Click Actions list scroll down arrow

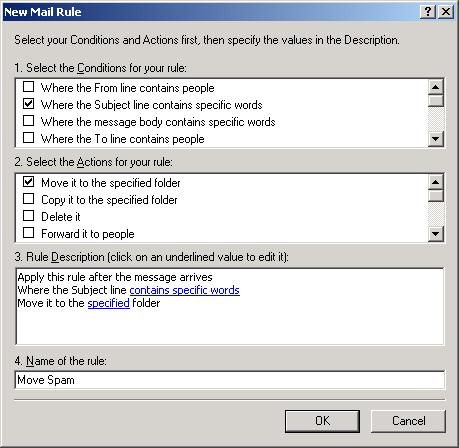tap(436, 233)
